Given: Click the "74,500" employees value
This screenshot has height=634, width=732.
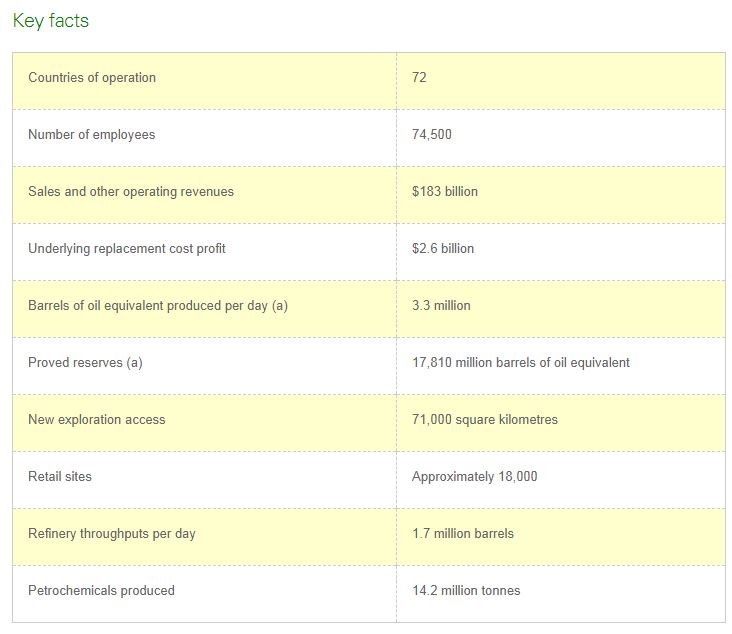Looking at the screenshot, I should 432,135.
